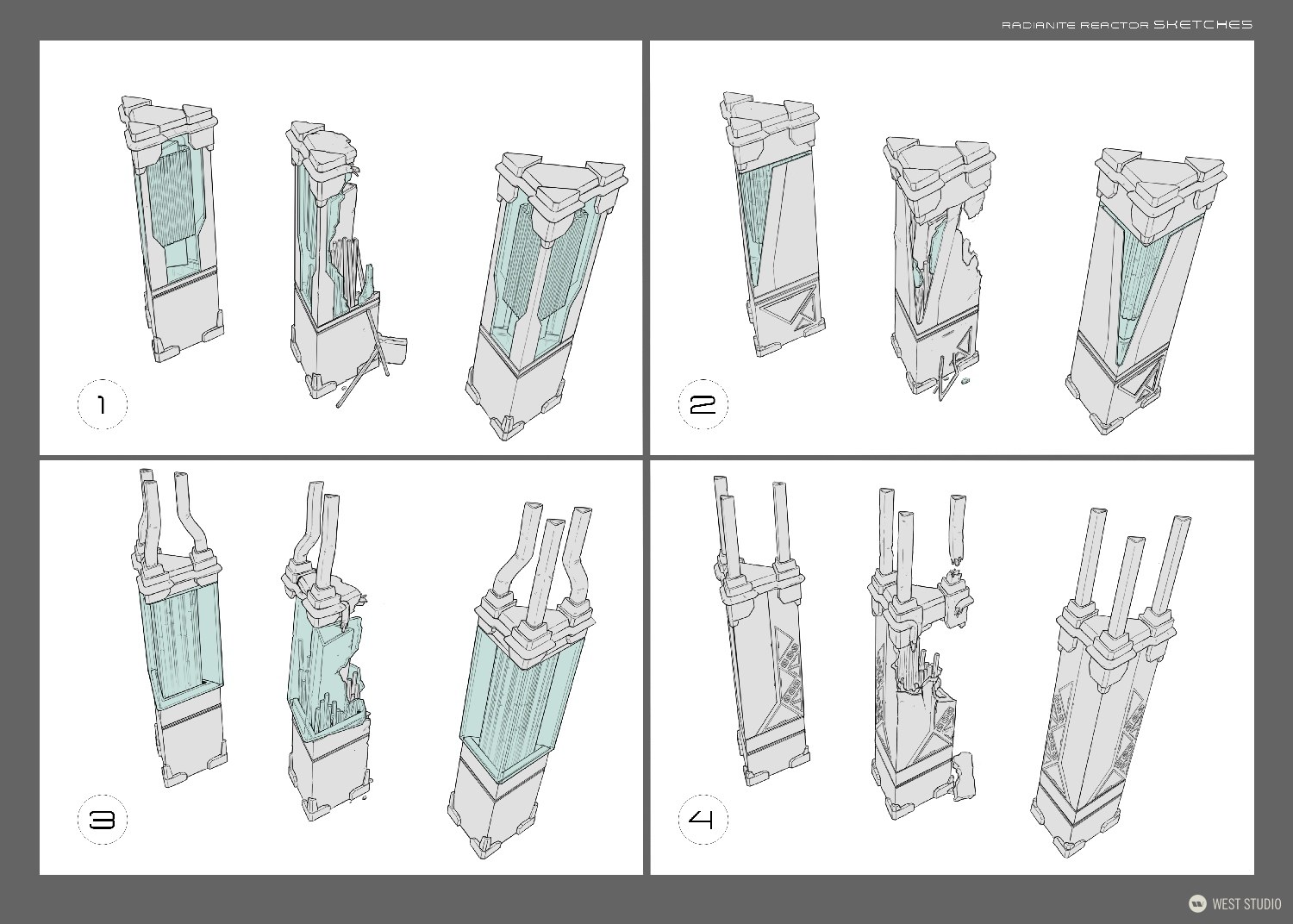Viewport: 1293px width, 924px height.
Task: Select the circled number 1 badge
Action: click(102, 403)
